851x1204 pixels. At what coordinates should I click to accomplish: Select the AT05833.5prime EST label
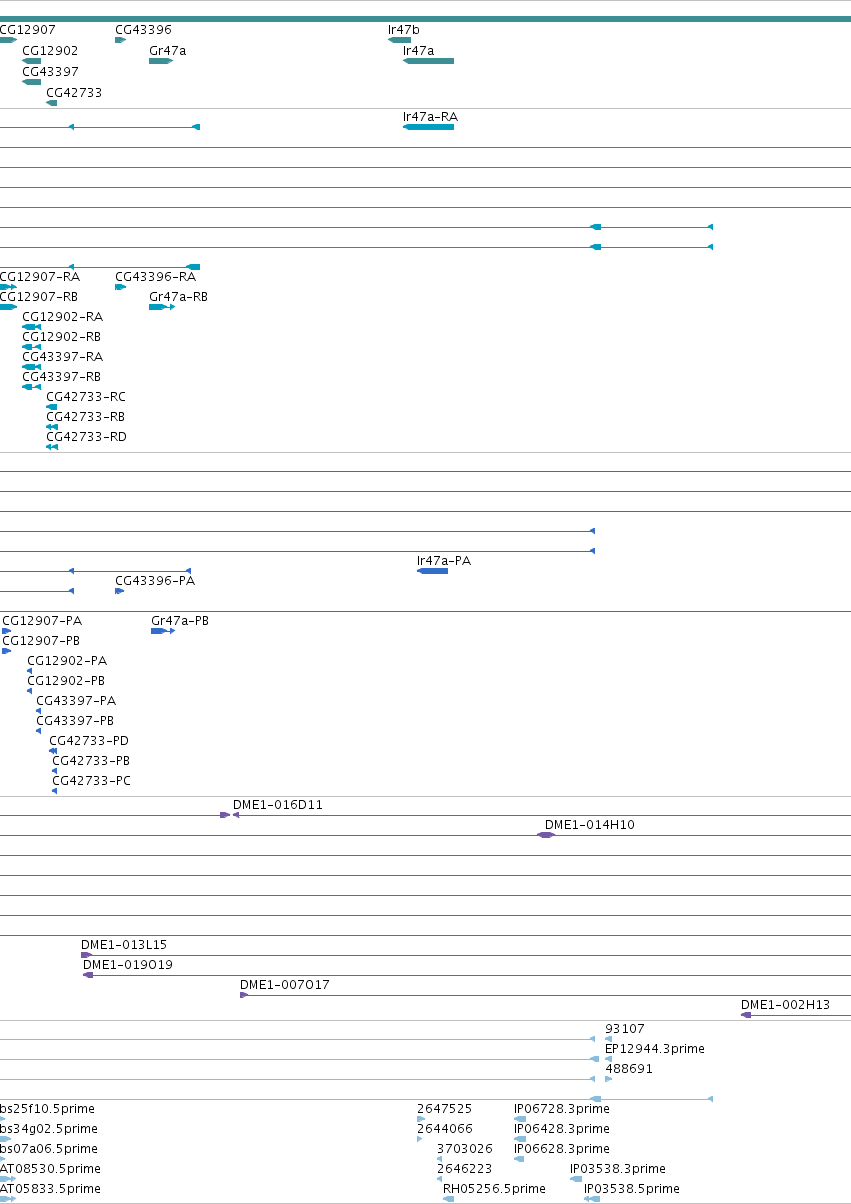(x=50, y=1188)
